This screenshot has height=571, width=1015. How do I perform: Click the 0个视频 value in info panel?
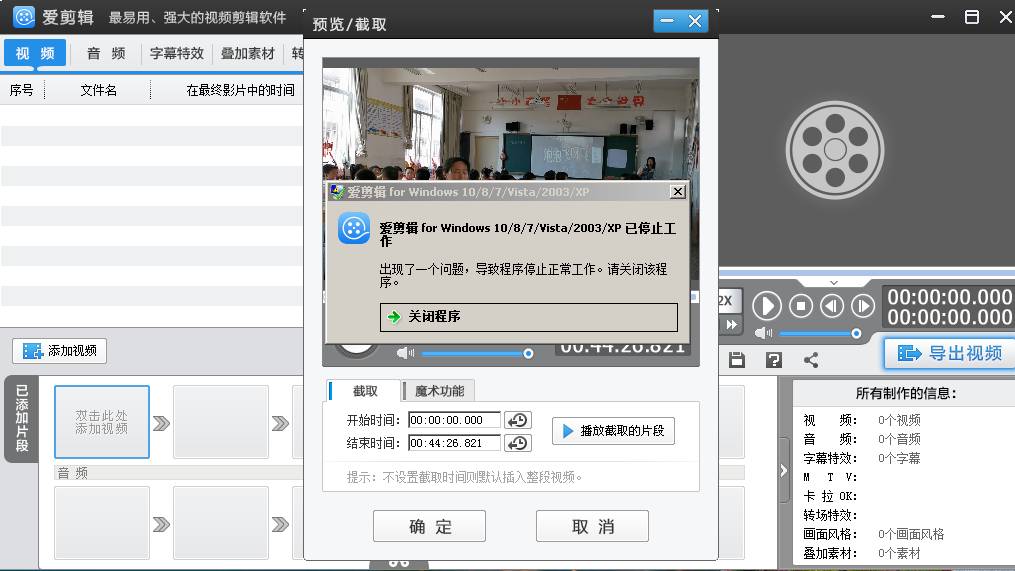[899, 420]
